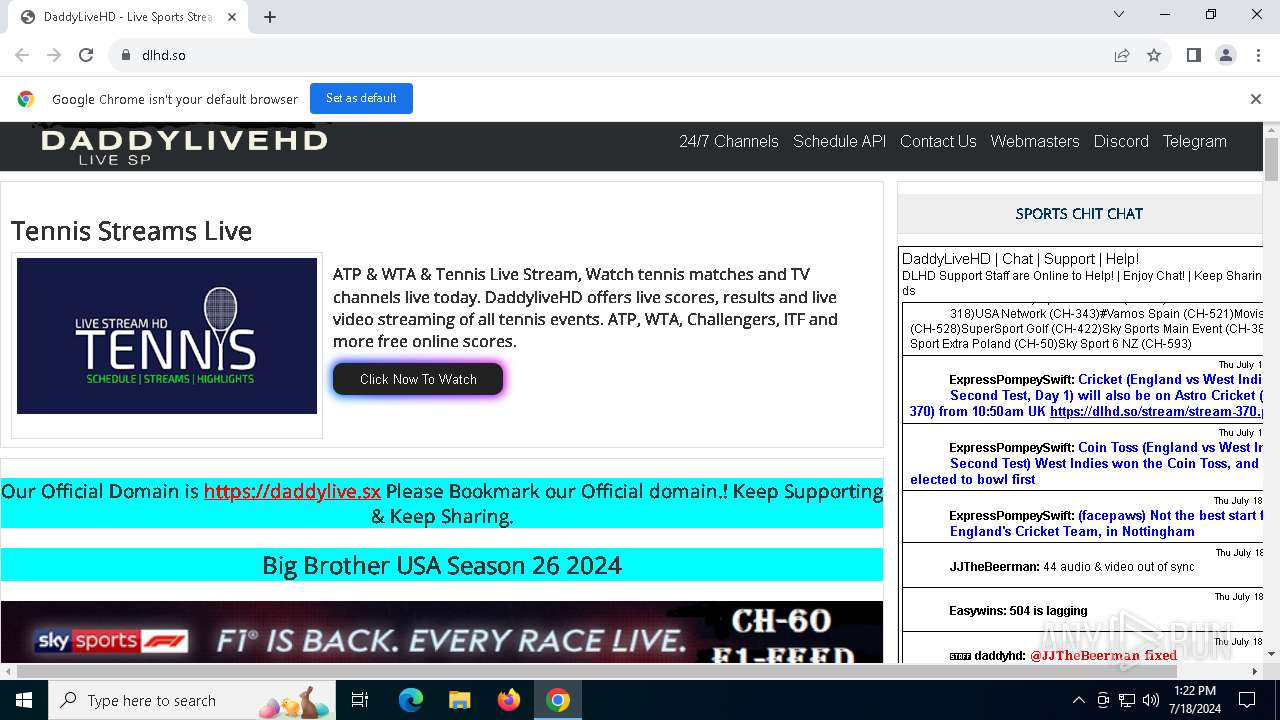Click the Tennis Streams Live heading
Screen dimensions: 1280x720
click(x=131, y=231)
